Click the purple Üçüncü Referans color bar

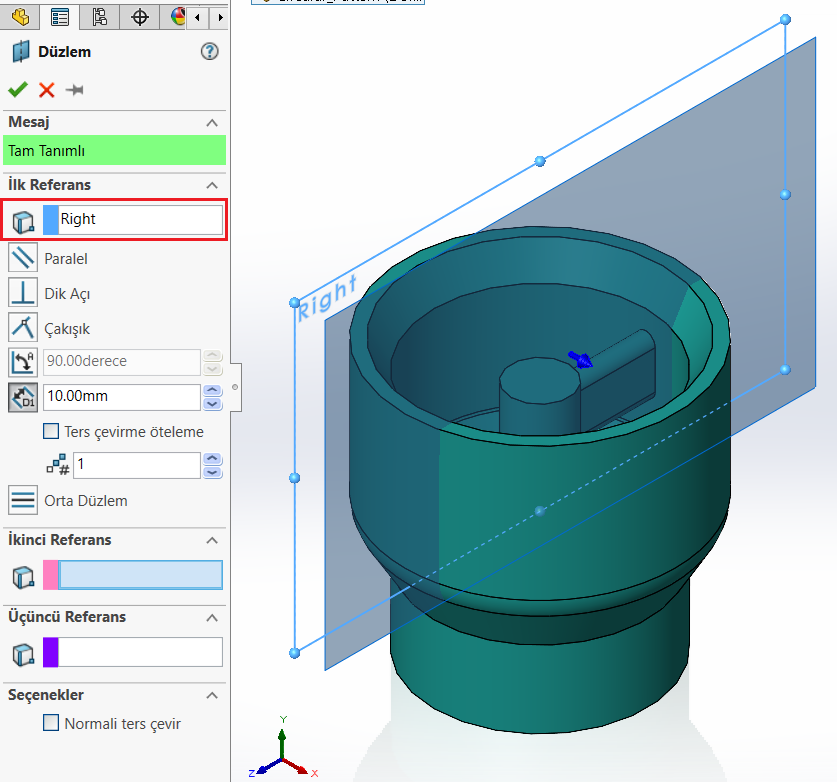pyautogui.click(x=51, y=653)
